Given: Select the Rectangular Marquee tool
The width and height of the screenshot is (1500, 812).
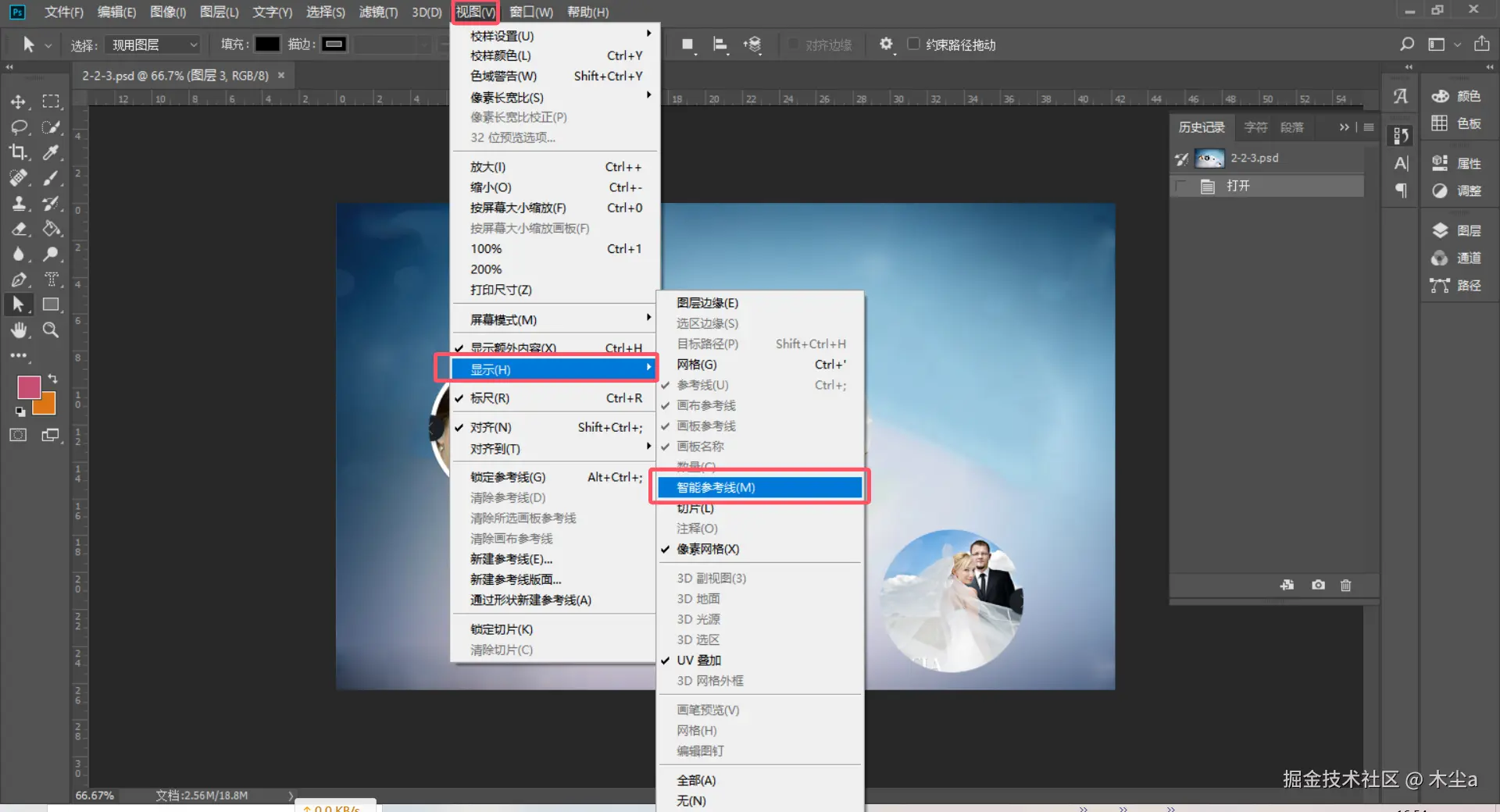Looking at the screenshot, I should coord(51,101).
